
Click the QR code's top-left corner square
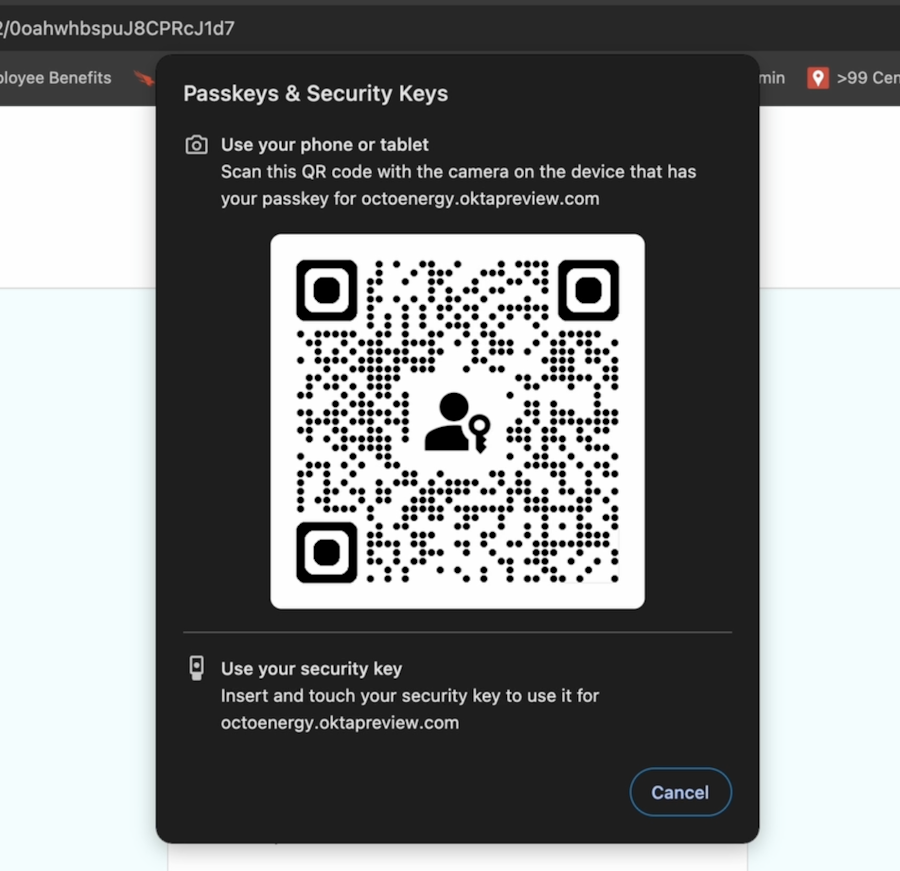[x=327, y=290]
